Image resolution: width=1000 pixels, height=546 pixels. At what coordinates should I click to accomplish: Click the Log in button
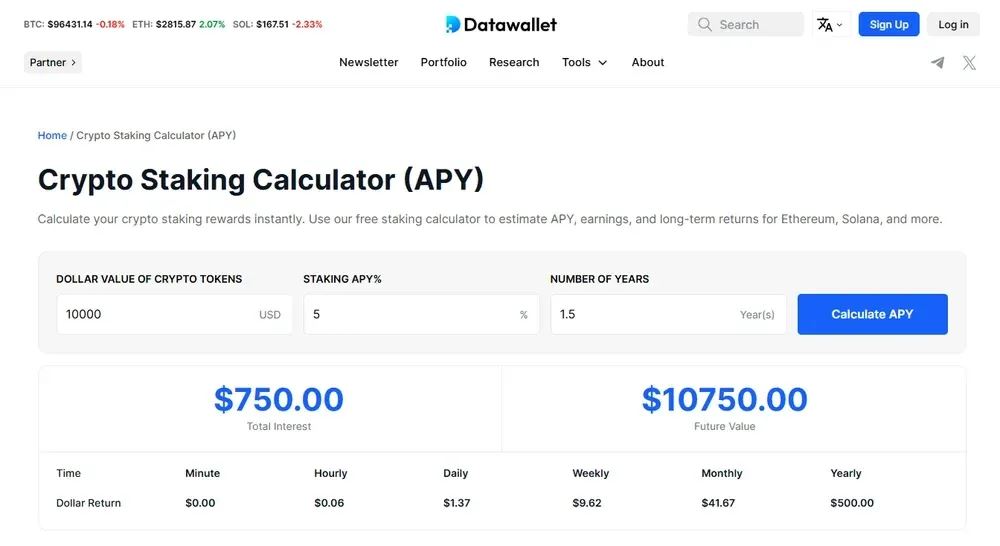953,24
